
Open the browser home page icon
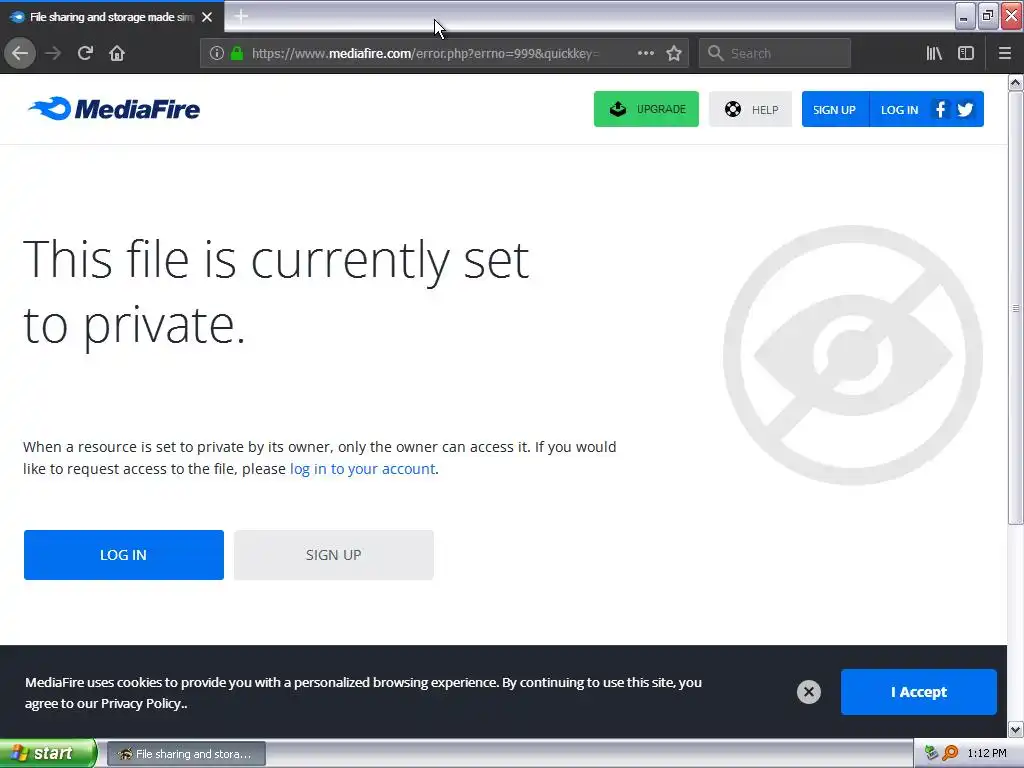(117, 53)
